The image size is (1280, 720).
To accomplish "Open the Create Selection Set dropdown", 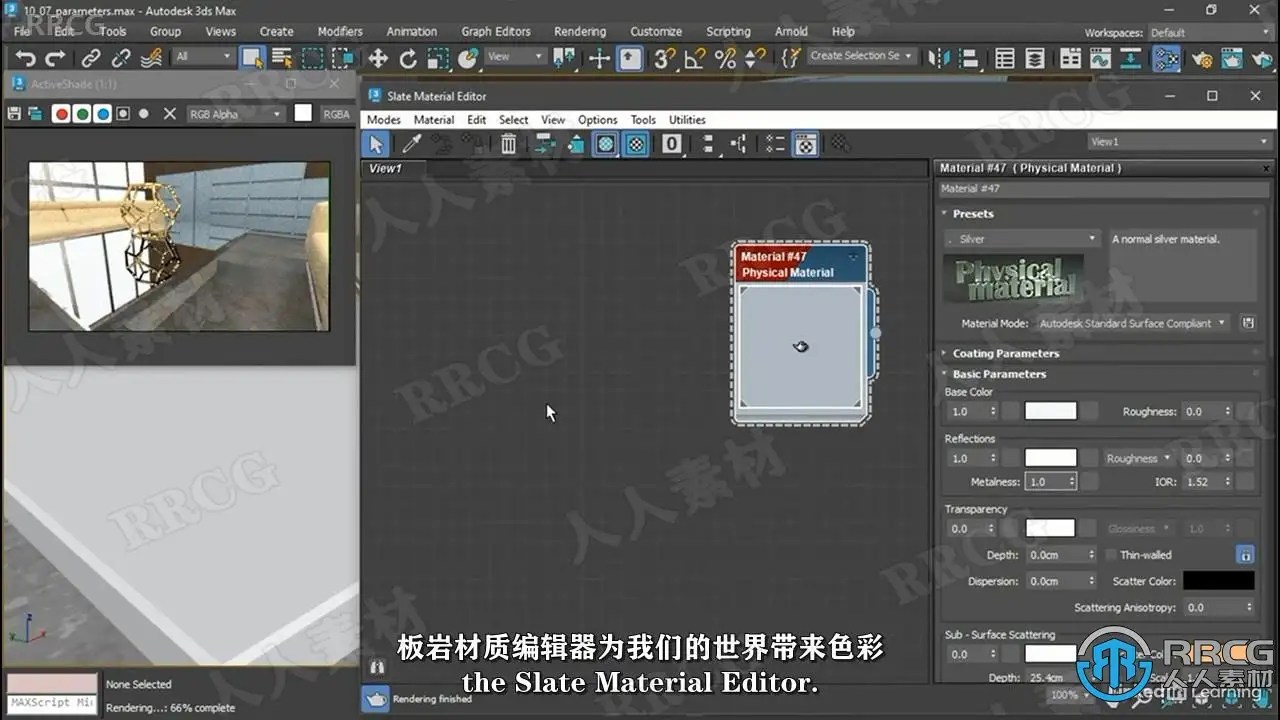I will 861,56.
